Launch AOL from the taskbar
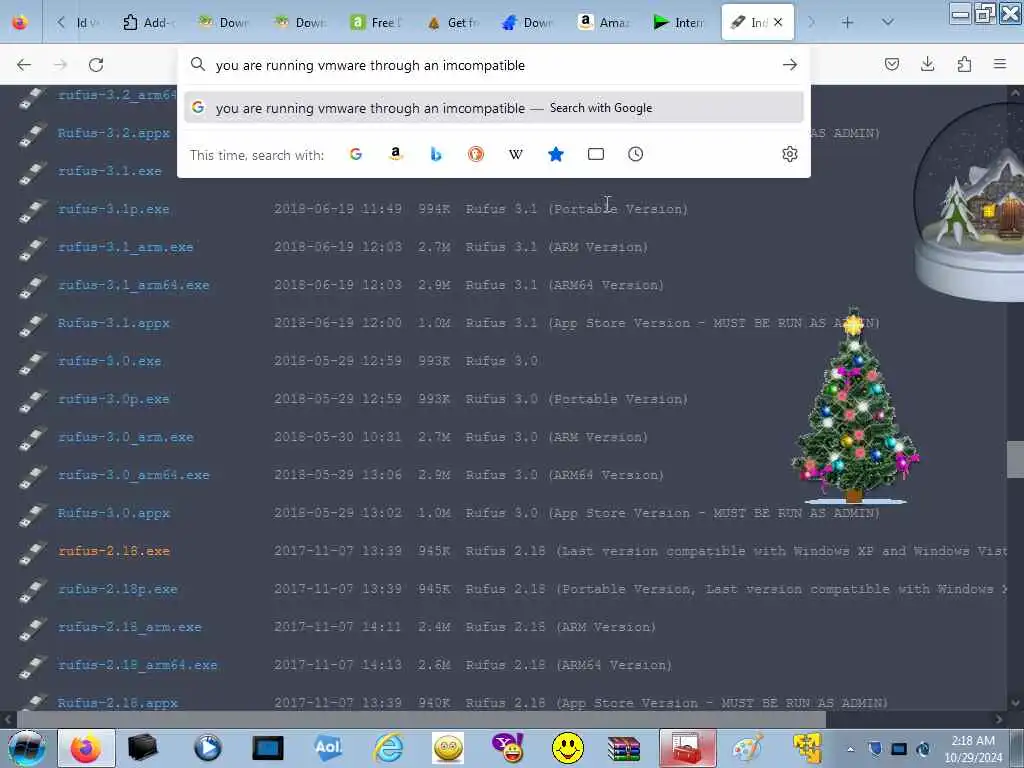Image resolution: width=1024 pixels, height=768 pixels. pyautogui.click(x=328, y=748)
